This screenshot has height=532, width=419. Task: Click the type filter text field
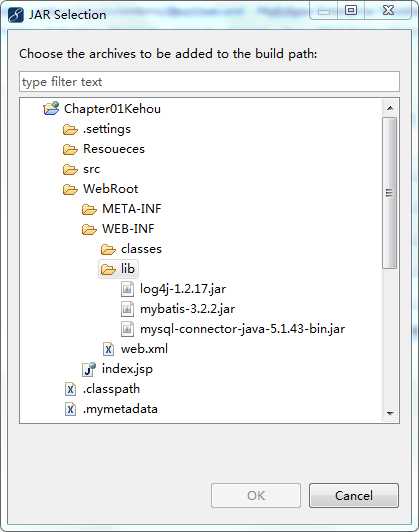(x=209, y=82)
